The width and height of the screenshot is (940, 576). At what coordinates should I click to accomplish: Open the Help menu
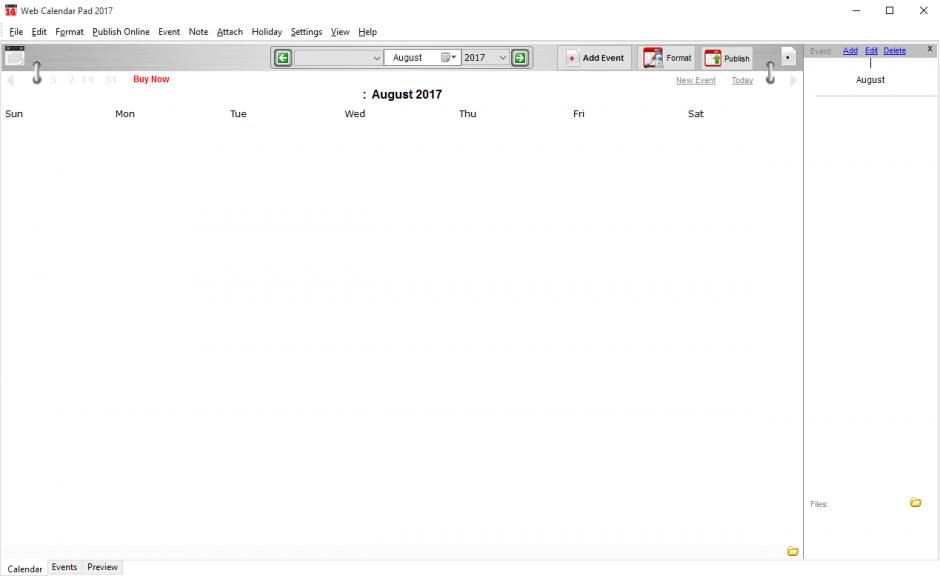tap(367, 32)
